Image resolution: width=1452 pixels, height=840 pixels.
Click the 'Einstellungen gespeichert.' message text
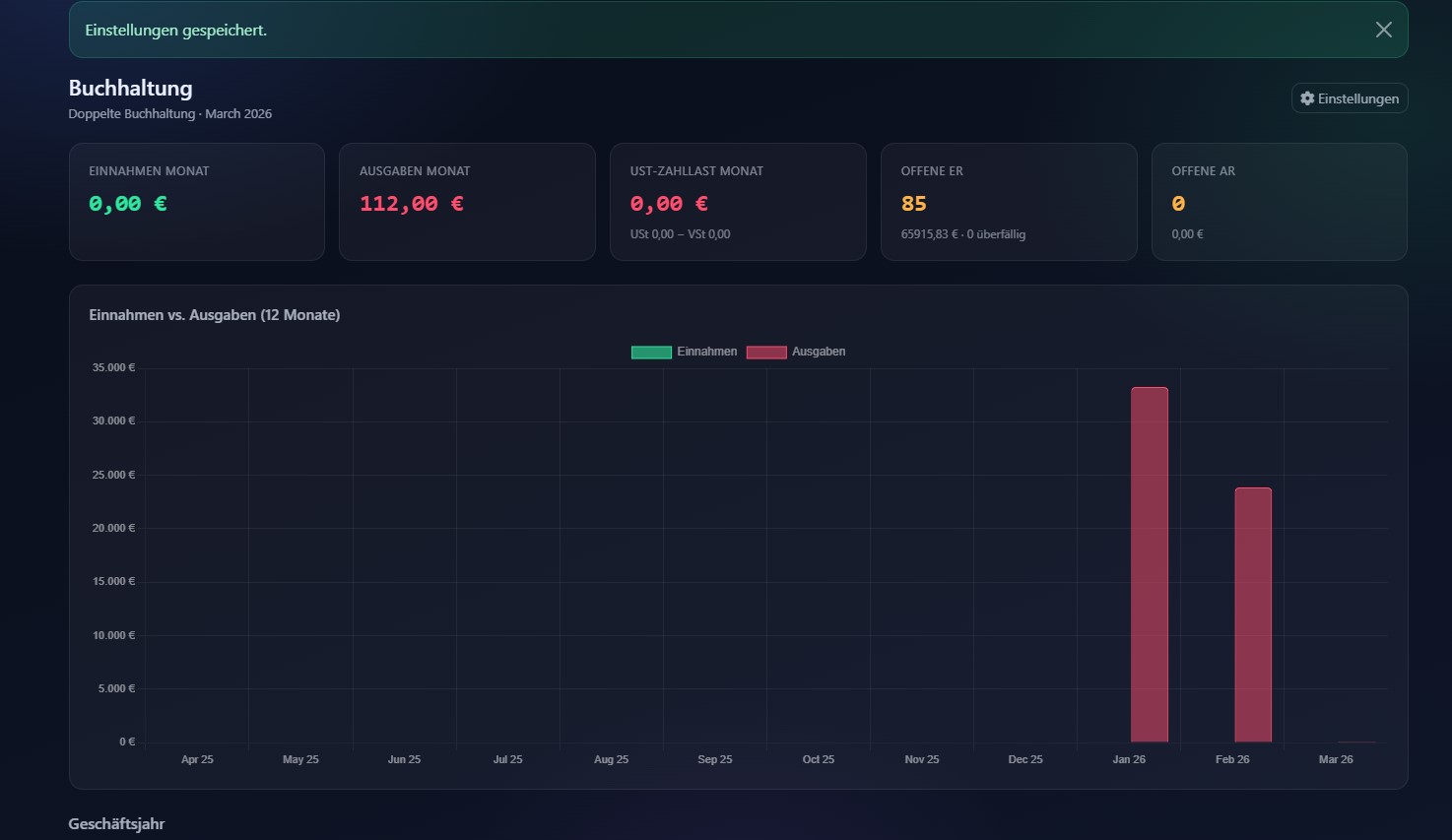[x=176, y=31]
